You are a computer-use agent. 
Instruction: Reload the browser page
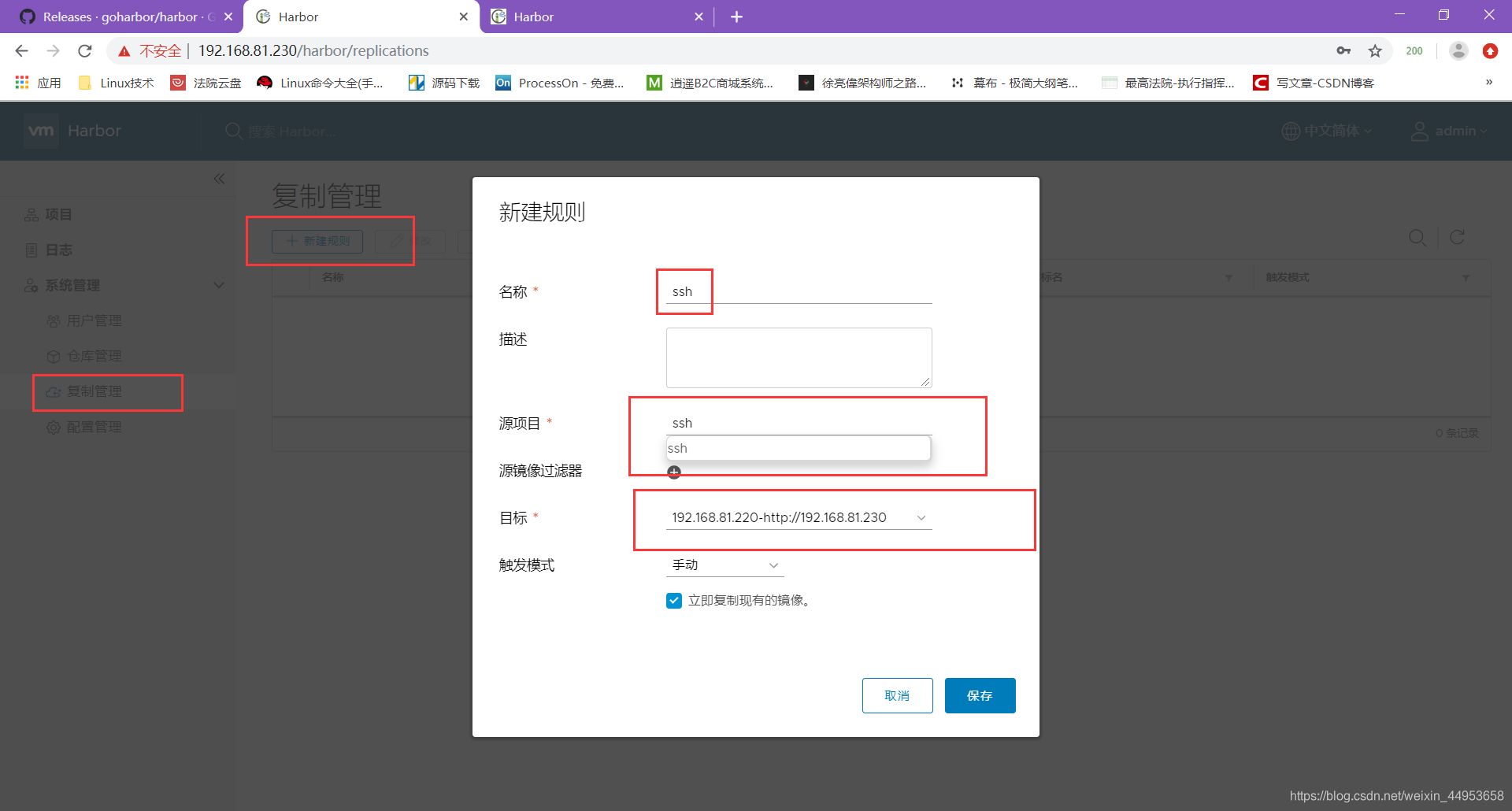(x=85, y=51)
